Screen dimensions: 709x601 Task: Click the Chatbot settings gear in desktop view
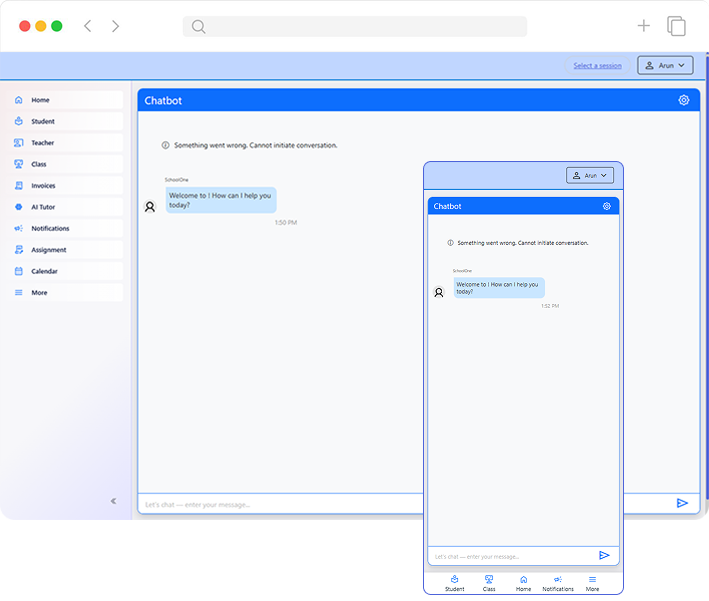tap(684, 100)
